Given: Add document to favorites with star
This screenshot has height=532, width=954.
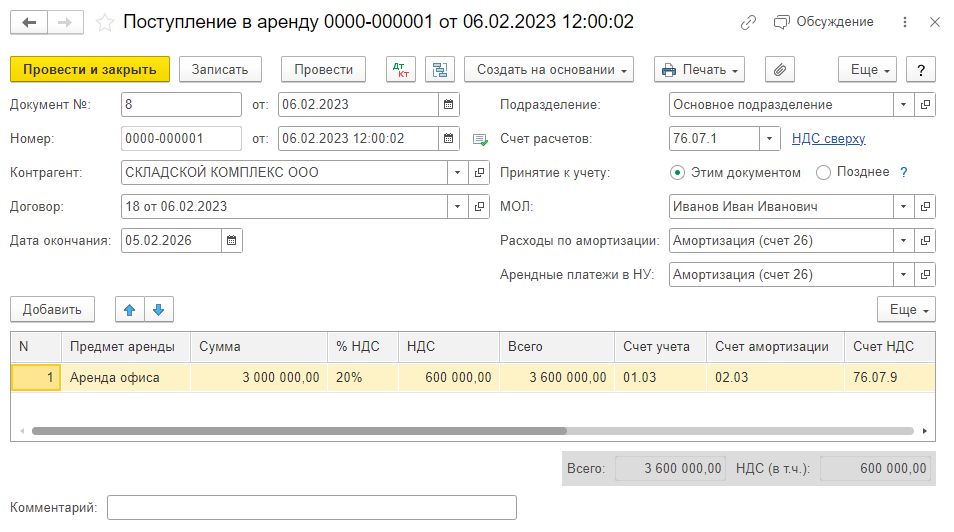Looking at the screenshot, I should [104, 22].
